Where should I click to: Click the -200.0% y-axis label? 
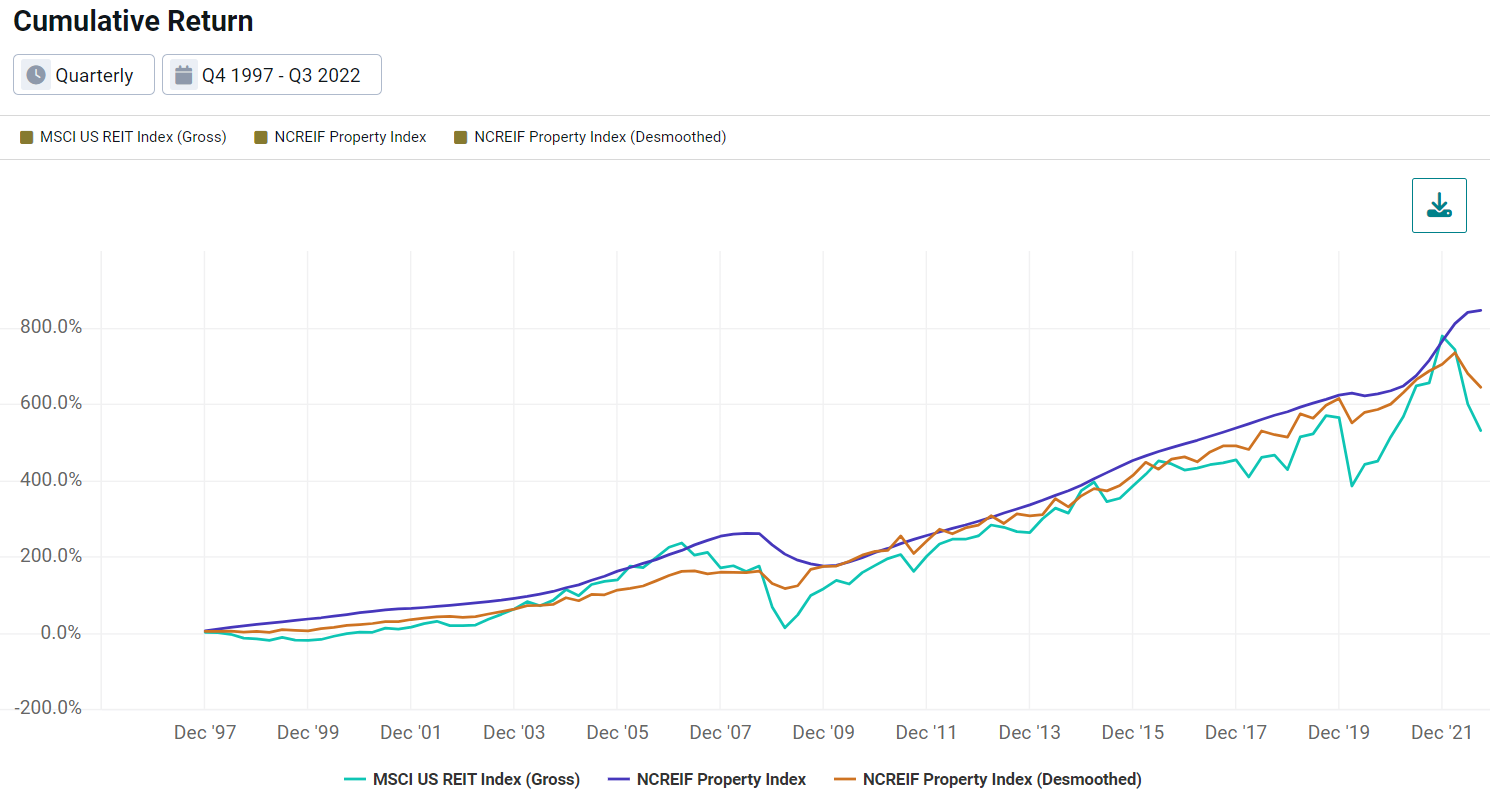pyautogui.click(x=46, y=709)
